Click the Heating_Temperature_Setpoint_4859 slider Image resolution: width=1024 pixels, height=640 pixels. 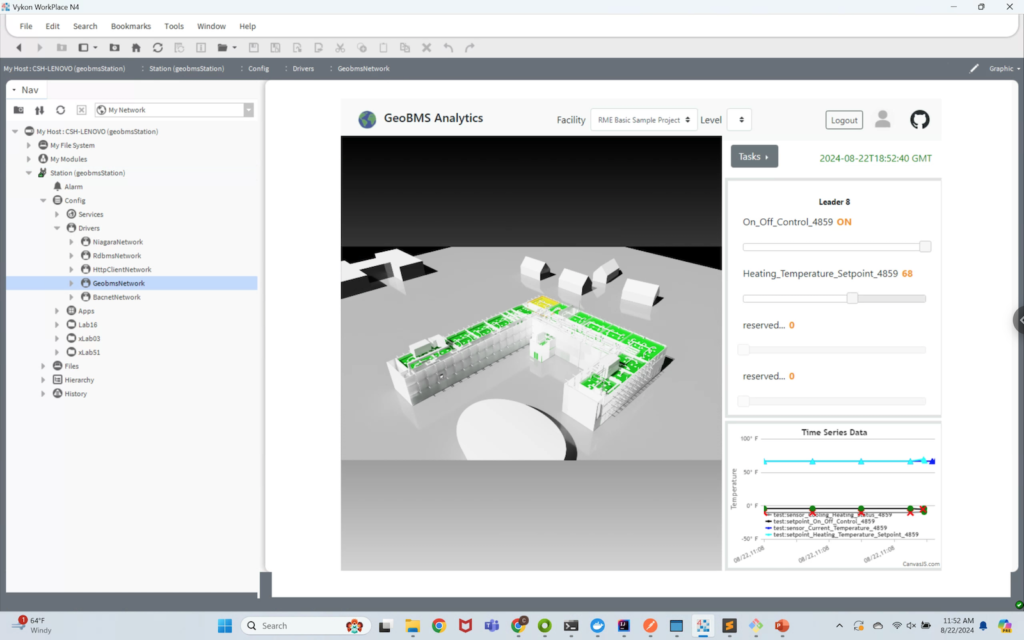point(834,298)
